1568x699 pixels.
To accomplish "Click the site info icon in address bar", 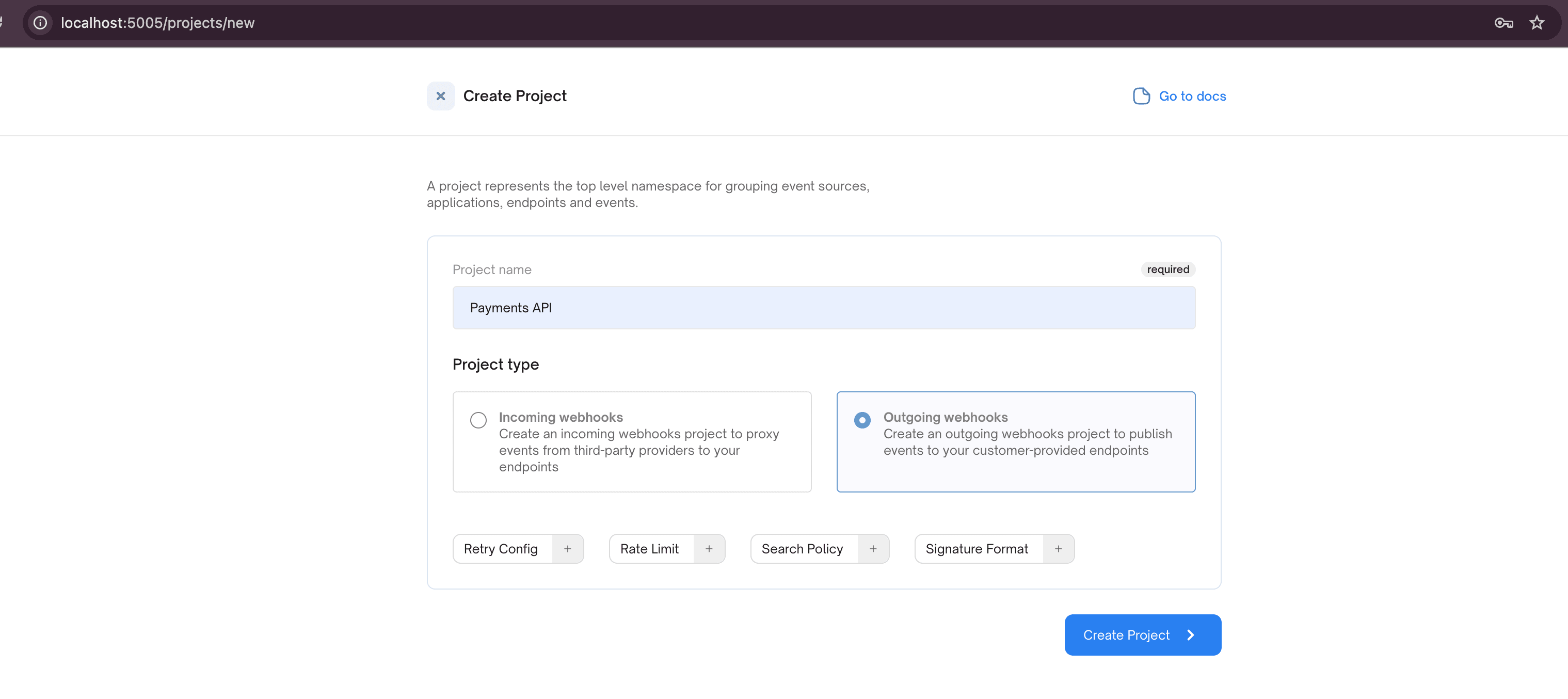I will pos(40,23).
